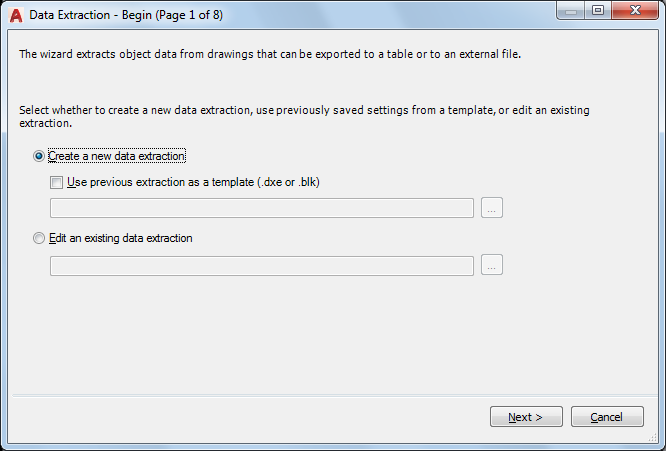The height and width of the screenshot is (451, 666).
Task: Select the Create a new data extraction radio button
Action: pyautogui.click(x=39, y=156)
